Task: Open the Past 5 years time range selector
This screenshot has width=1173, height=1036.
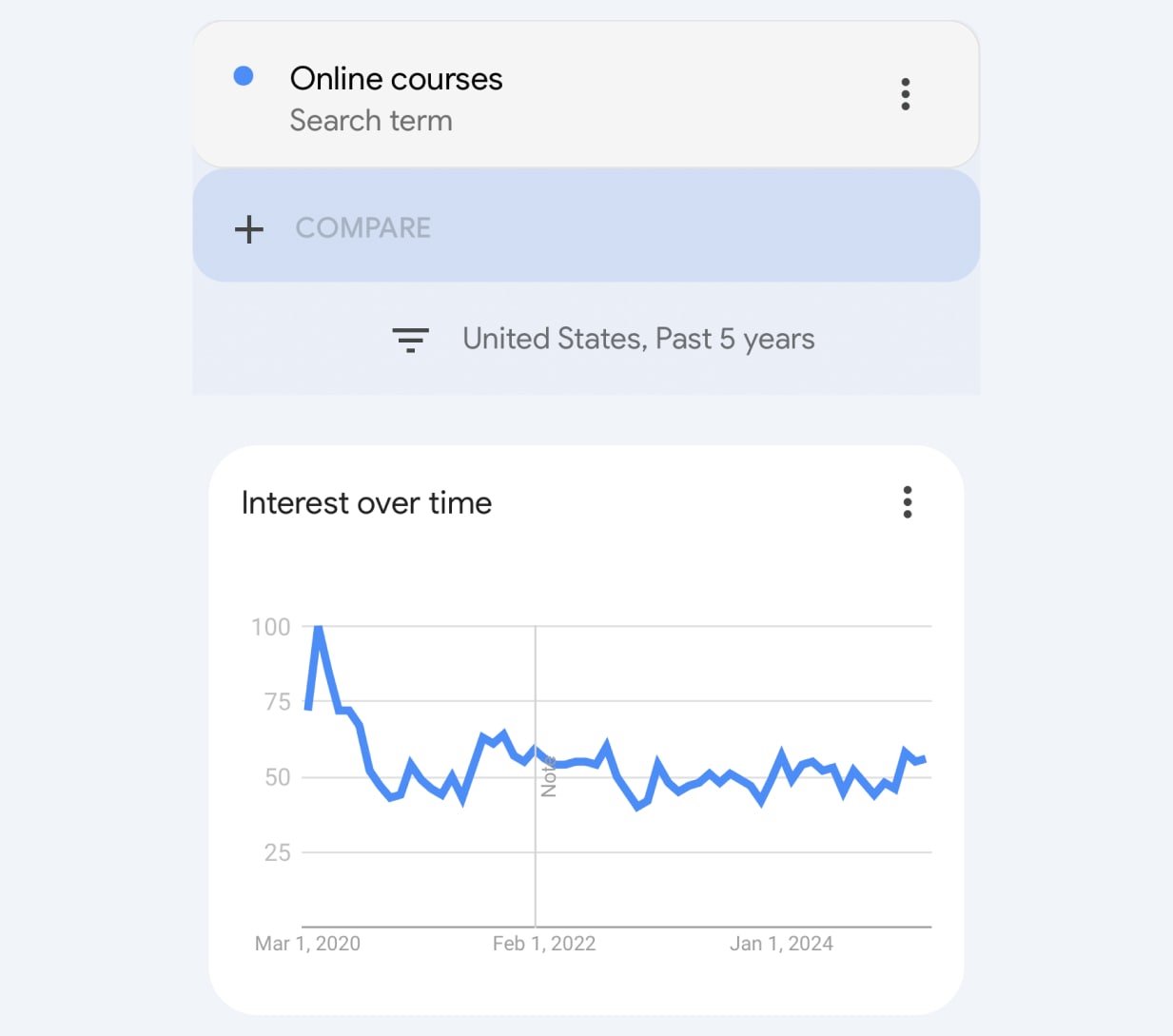Action: 750,338
